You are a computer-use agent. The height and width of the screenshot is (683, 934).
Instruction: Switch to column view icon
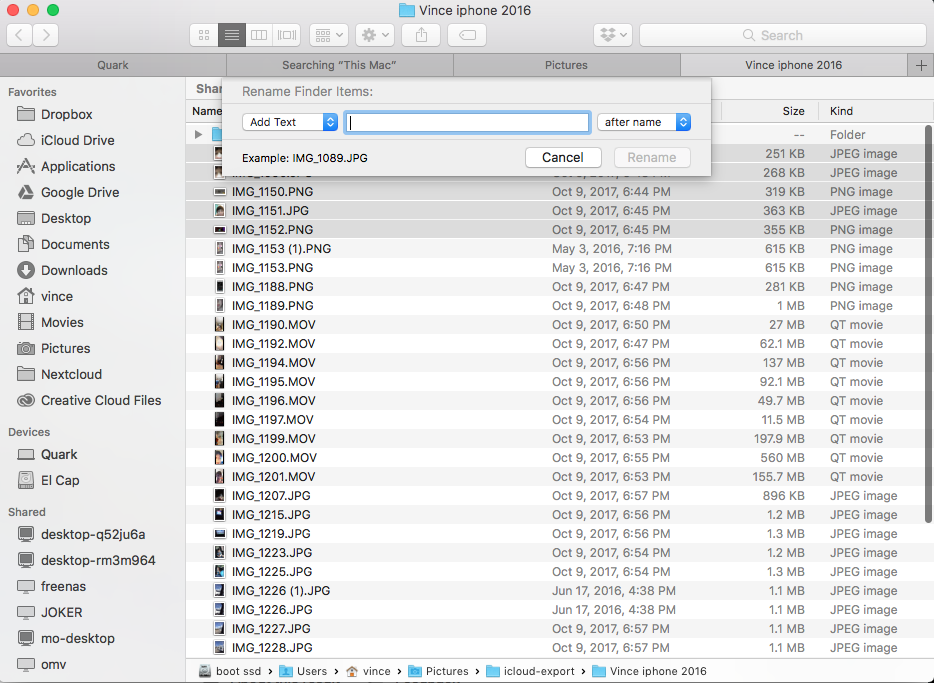(259, 35)
